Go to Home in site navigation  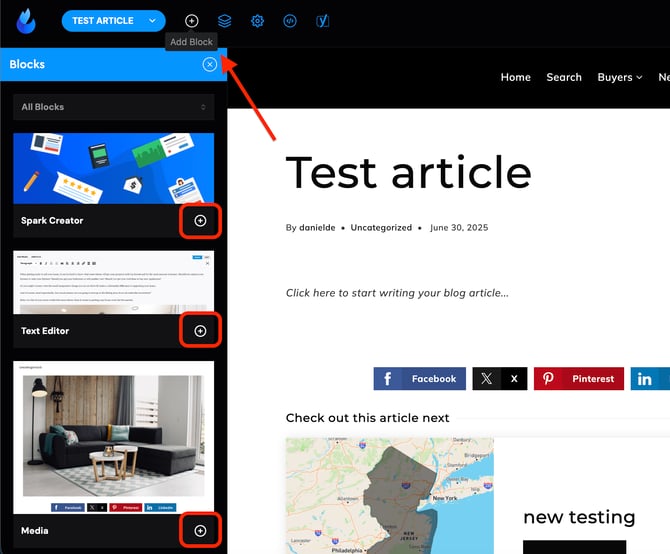pos(515,77)
